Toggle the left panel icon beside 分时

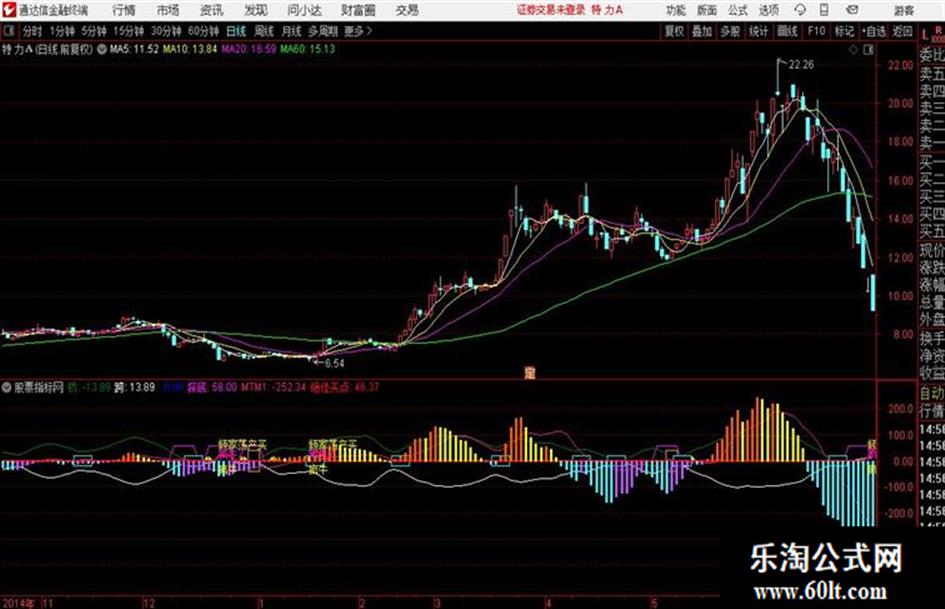click(8, 31)
